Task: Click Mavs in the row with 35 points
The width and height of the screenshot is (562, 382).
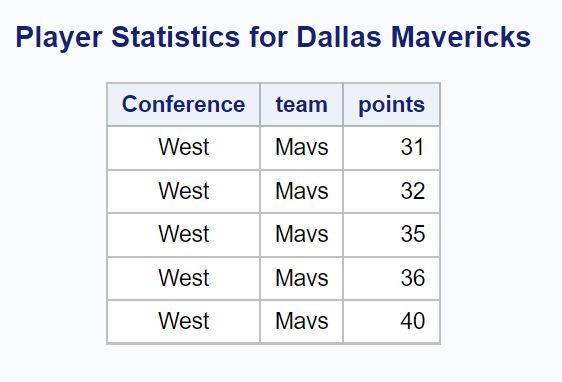Action: click(301, 234)
